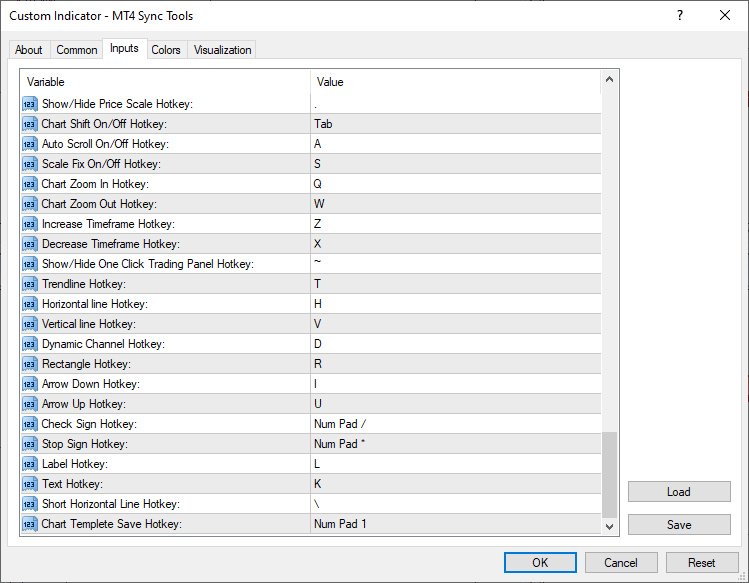
Task: Click the icon beside Horizontal line Hotkey
Action: pyautogui.click(x=30, y=304)
